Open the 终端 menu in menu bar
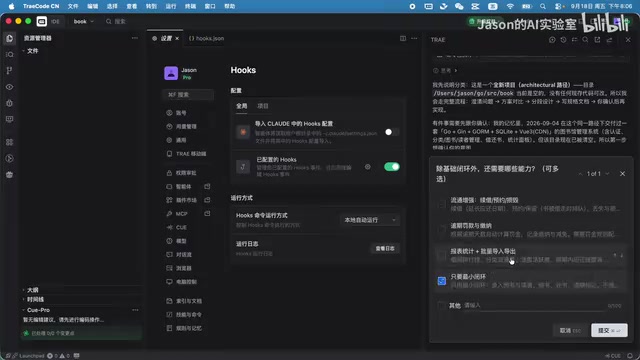The width and height of the screenshot is (640, 360). pos(190,7)
